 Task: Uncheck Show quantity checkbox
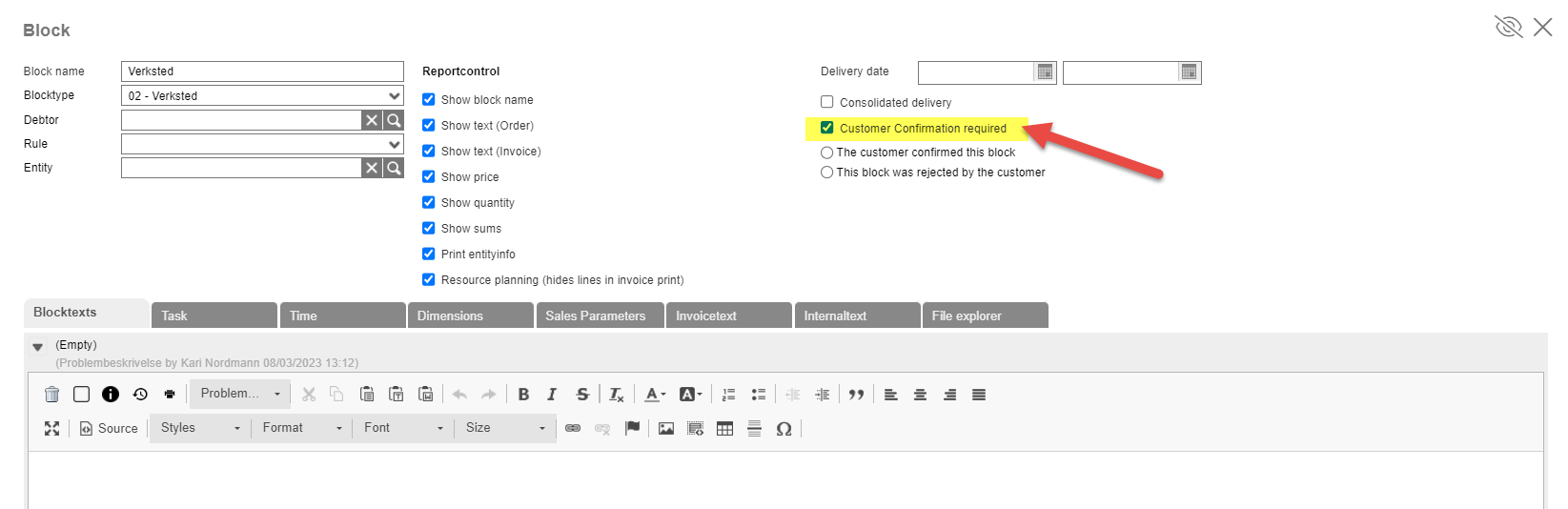(429, 202)
